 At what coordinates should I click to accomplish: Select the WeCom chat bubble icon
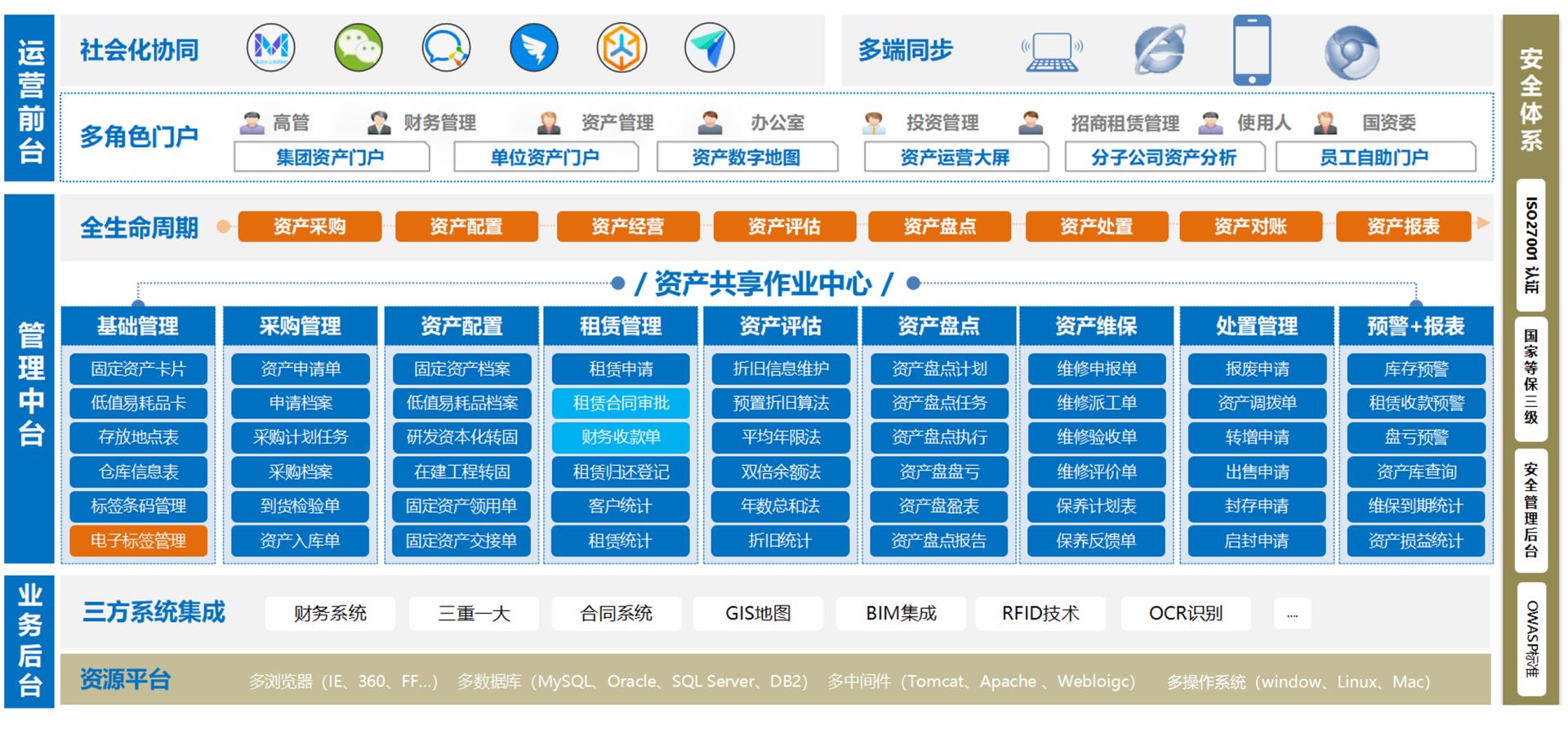(446, 48)
